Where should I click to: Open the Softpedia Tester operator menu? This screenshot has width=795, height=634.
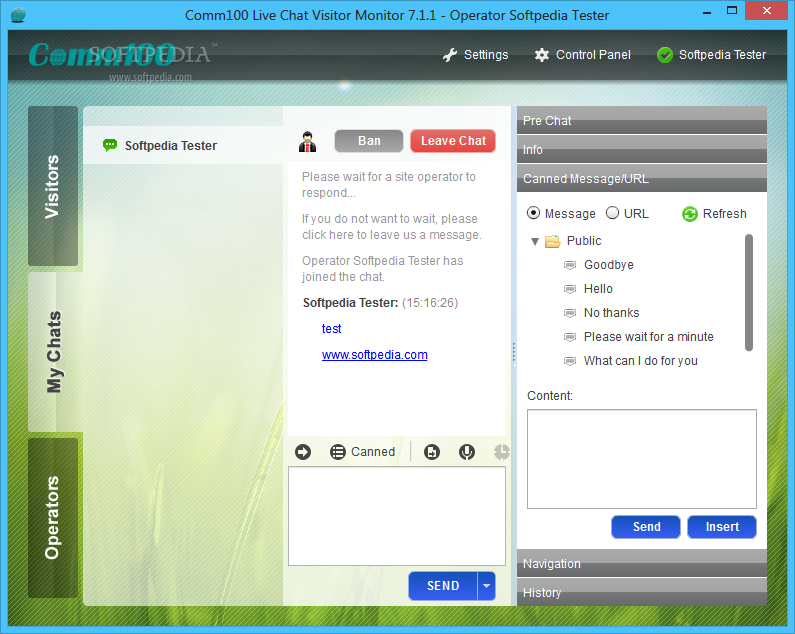coord(711,55)
